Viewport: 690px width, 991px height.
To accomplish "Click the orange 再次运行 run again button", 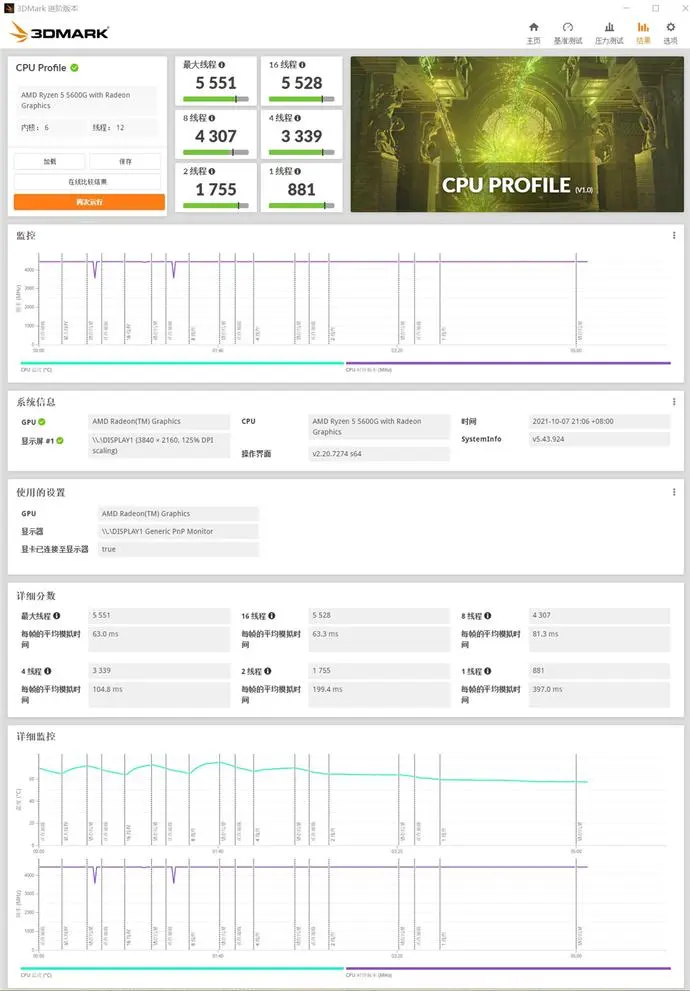I will click(89, 202).
